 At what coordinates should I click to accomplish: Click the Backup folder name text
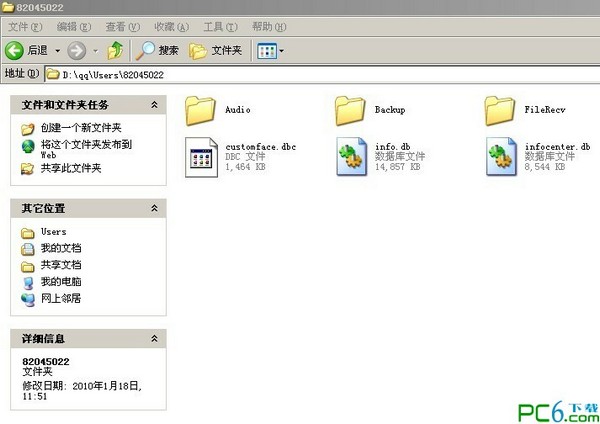390,110
